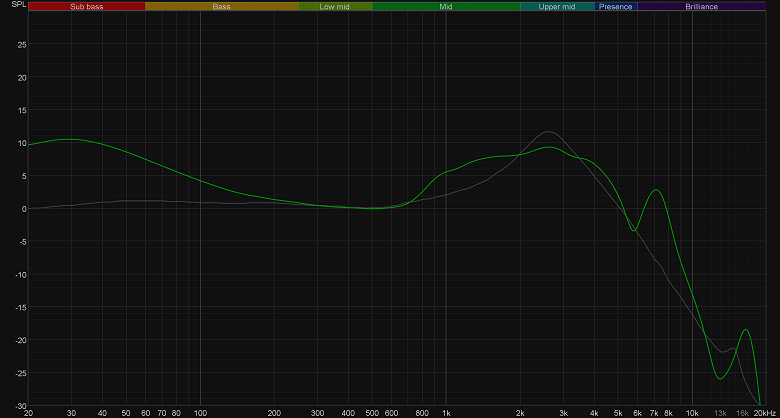Click the dimmed 13k frequency axis label
The width and height of the screenshot is (780, 418).
(721, 413)
